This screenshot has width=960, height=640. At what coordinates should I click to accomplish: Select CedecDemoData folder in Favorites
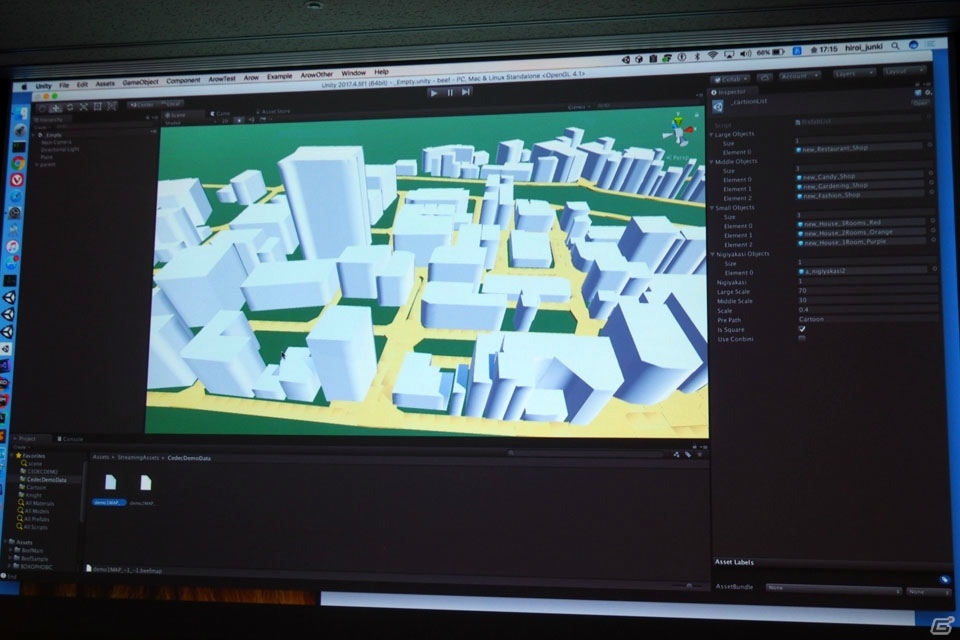[x=43, y=480]
